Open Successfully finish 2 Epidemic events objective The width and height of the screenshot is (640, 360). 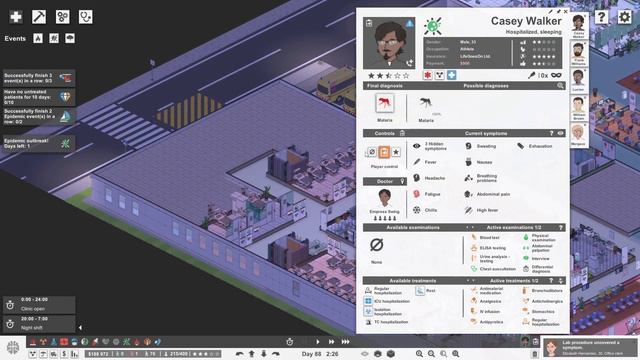(x=39, y=116)
